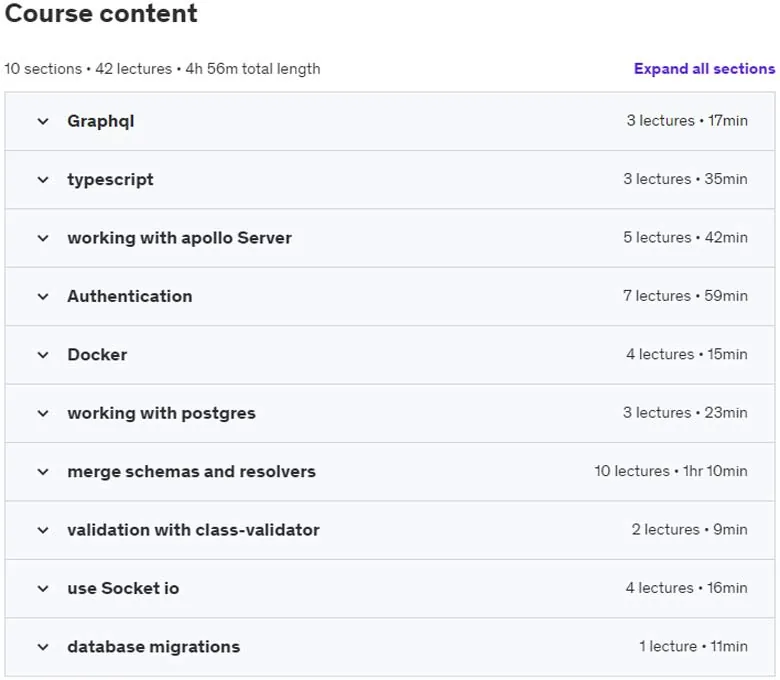Image resolution: width=780 pixels, height=680 pixels.
Task: Click chevron next to merge schemas and resolvers
Action: tap(43, 472)
